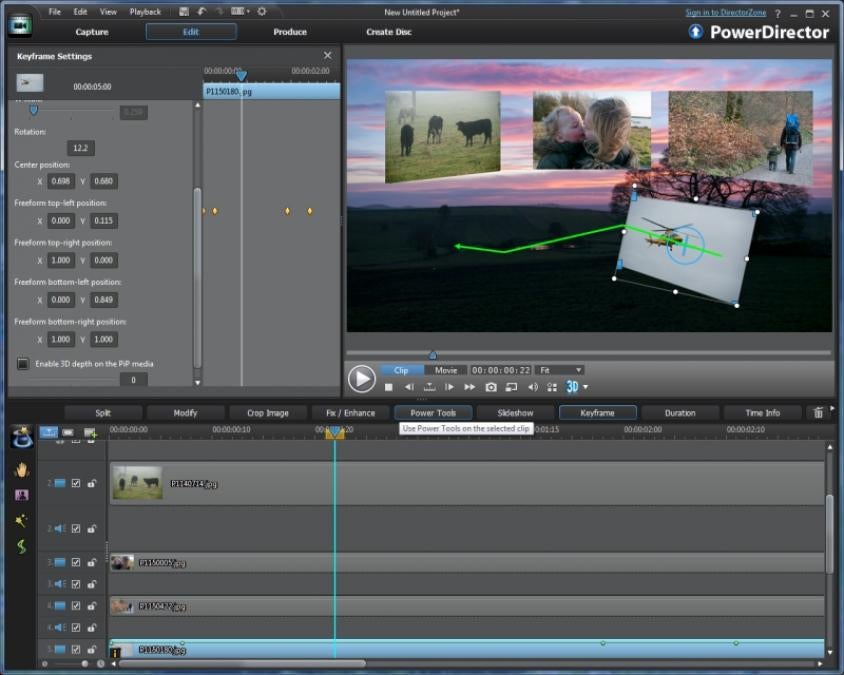The image size is (844, 675).
Task: Switch to timeline view icon
Action: pos(48,432)
